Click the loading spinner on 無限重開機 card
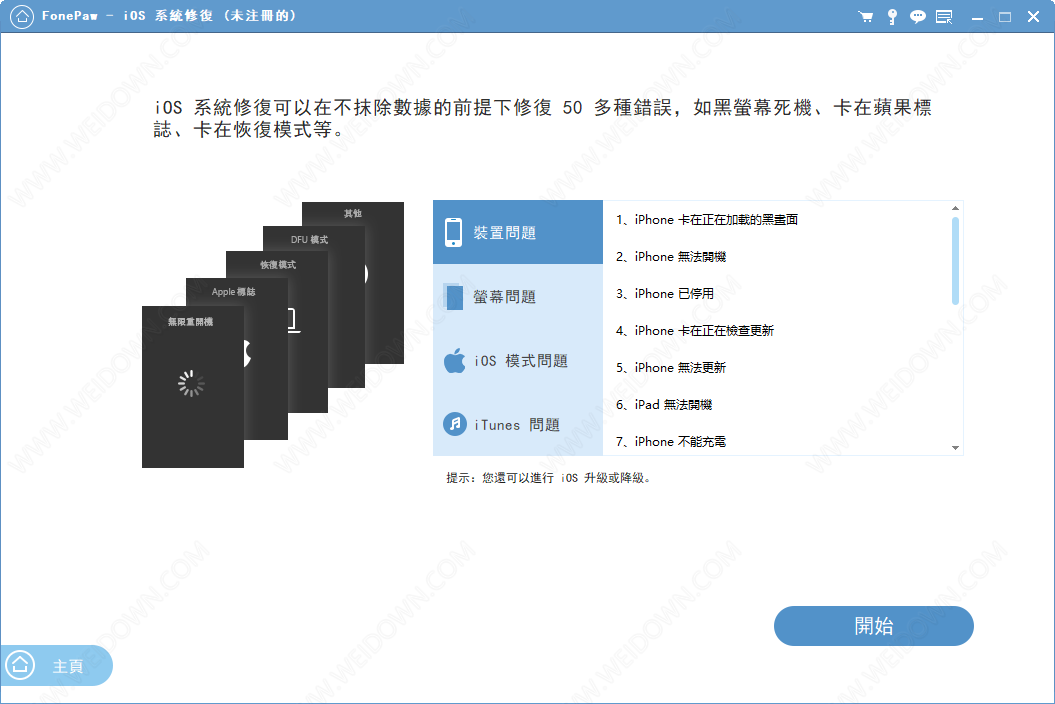This screenshot has width=1055, height=704. (x=191, y=384)
